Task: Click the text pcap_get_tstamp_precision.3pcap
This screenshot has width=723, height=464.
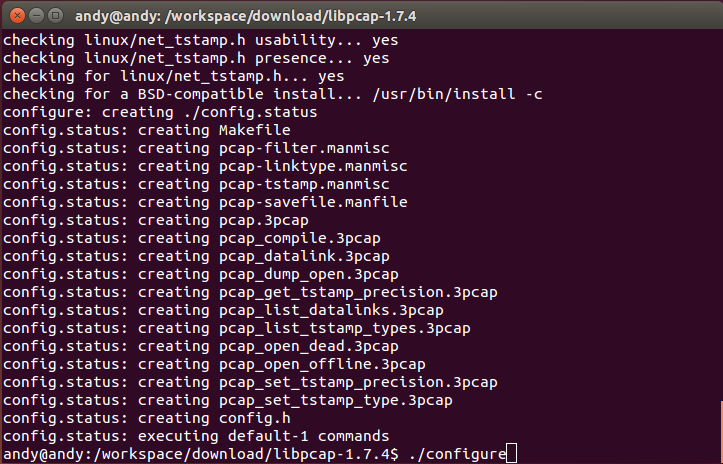Action: click(358, 292)
